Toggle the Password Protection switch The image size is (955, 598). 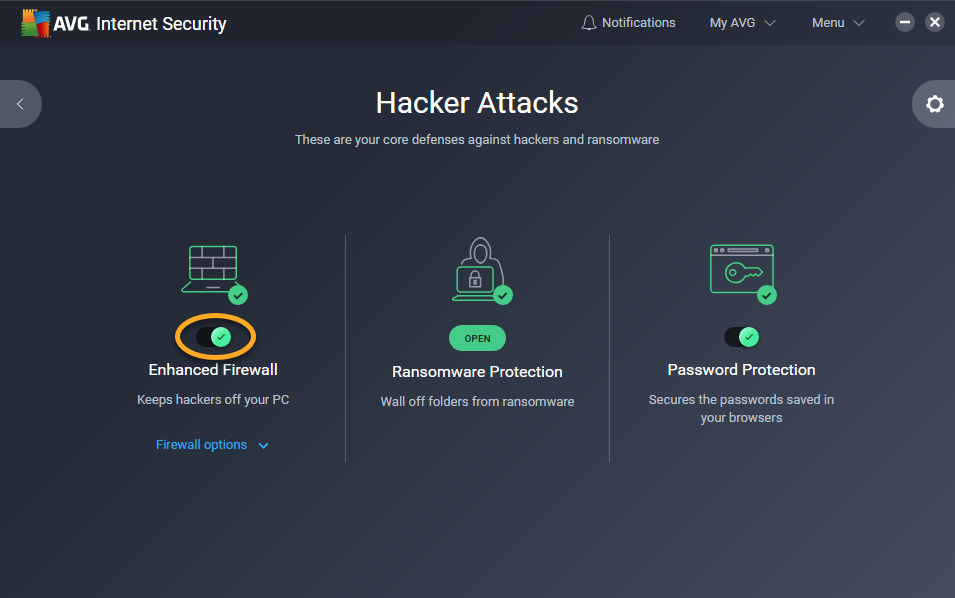tap(741, 337)
